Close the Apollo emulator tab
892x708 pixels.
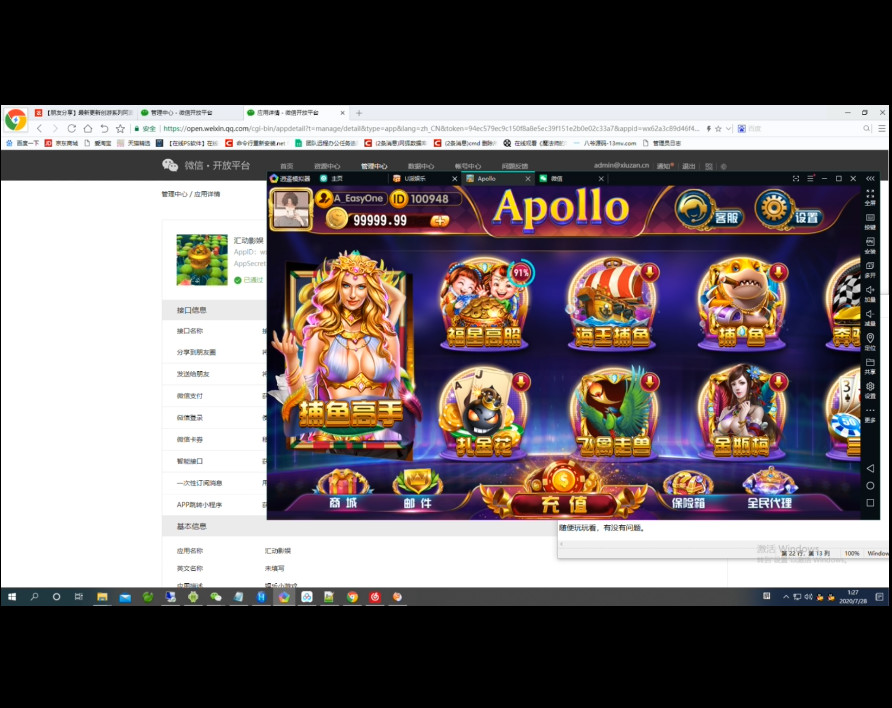(527, 179)
